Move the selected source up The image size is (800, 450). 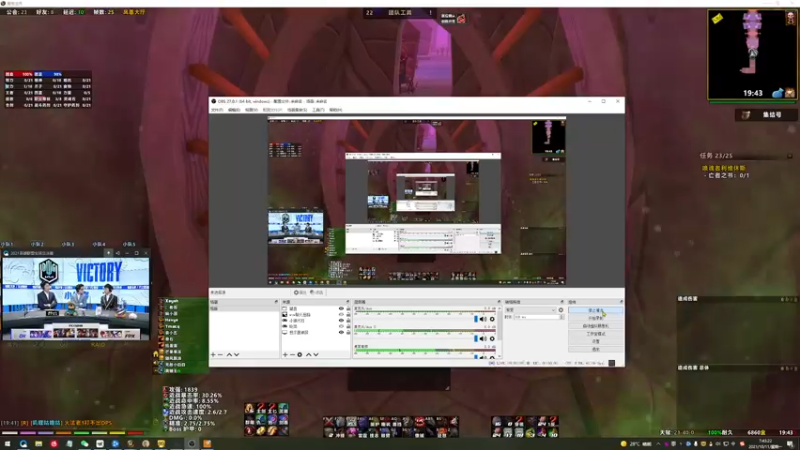(309, 355)
